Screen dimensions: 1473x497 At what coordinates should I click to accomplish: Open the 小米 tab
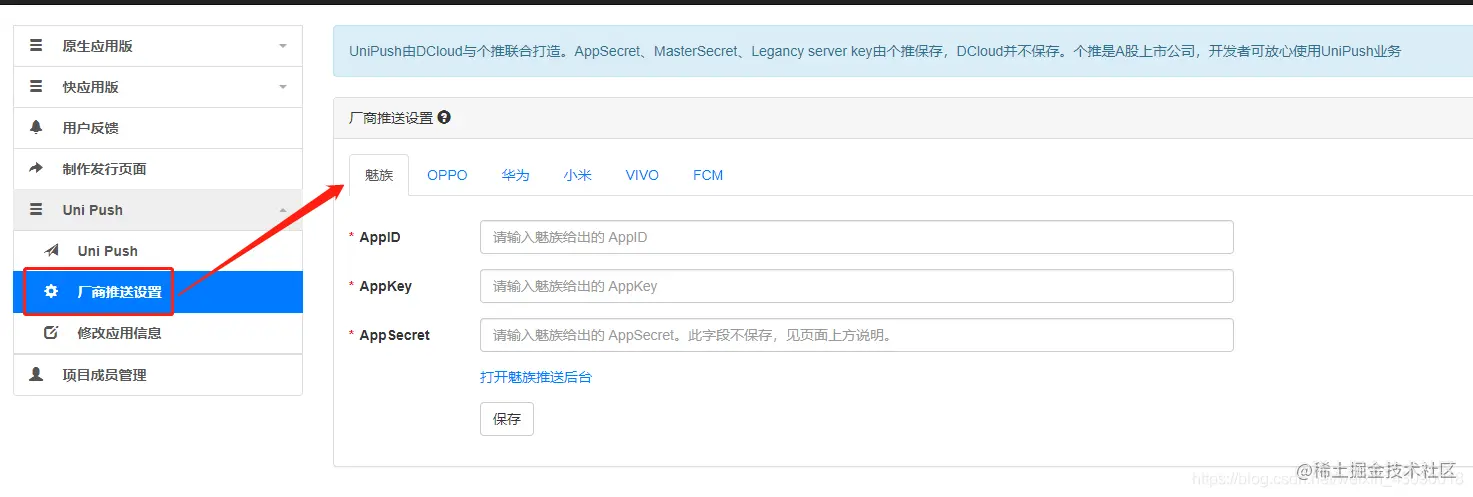(x=577, y=175)
